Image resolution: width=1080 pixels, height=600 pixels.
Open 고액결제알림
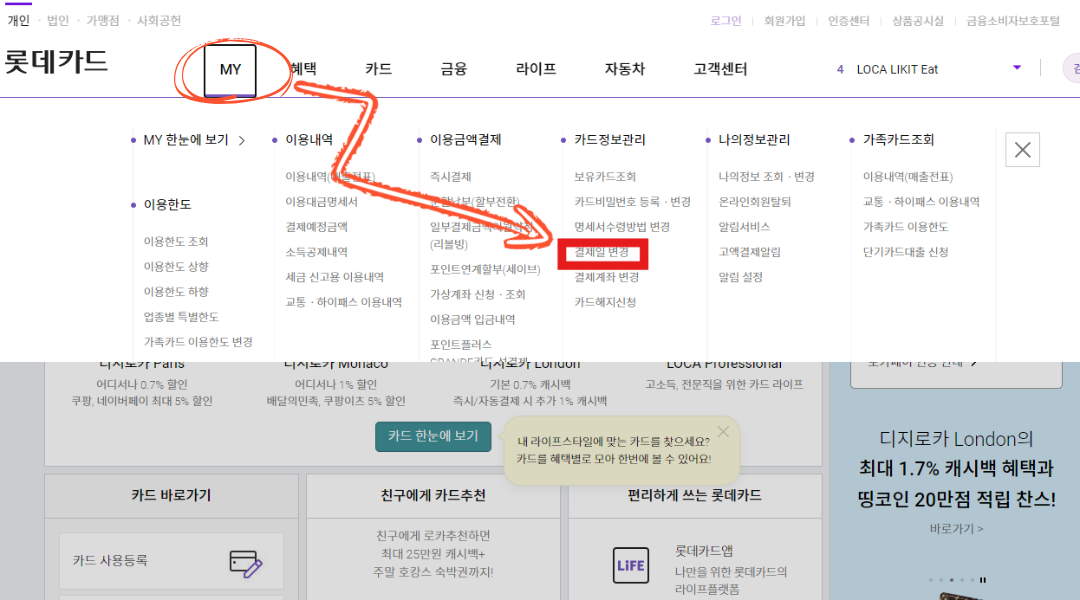click(749, 251)
